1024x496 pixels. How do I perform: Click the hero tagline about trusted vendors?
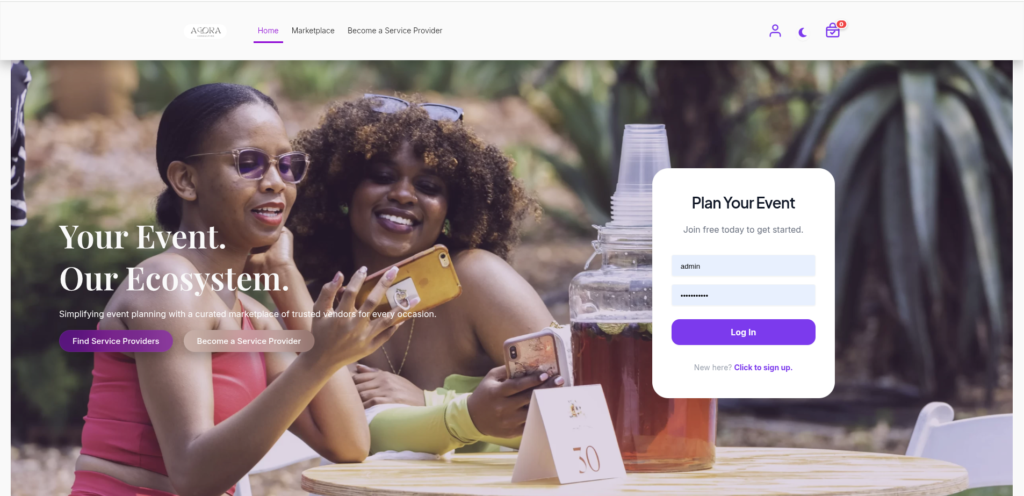(x=248, y=314)
